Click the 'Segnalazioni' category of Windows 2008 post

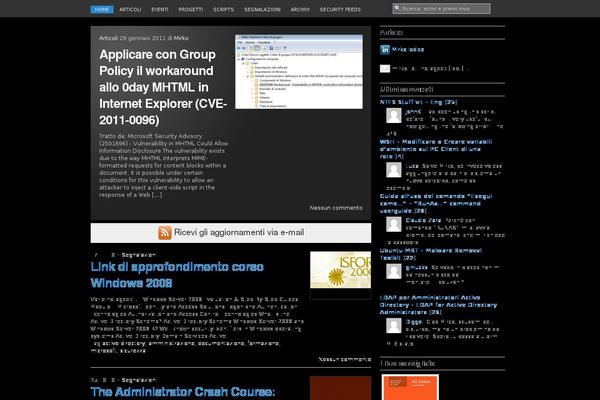pos(139,255)
